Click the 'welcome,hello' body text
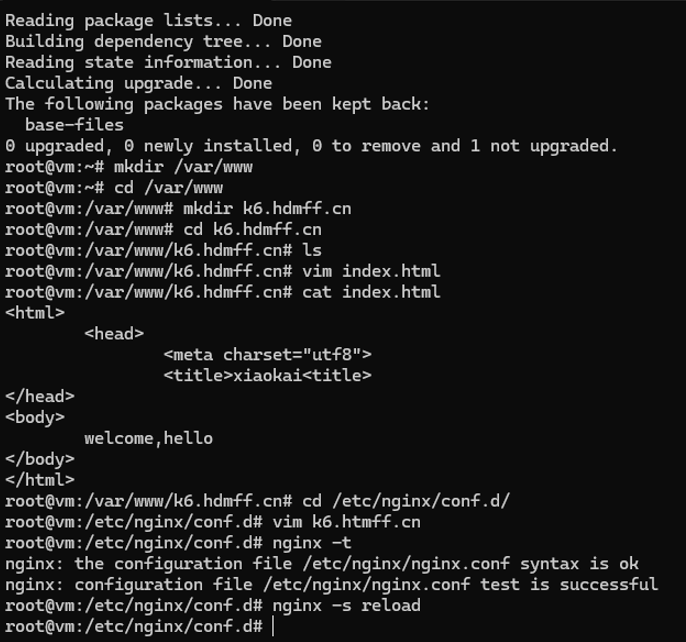 pos(148,438)
